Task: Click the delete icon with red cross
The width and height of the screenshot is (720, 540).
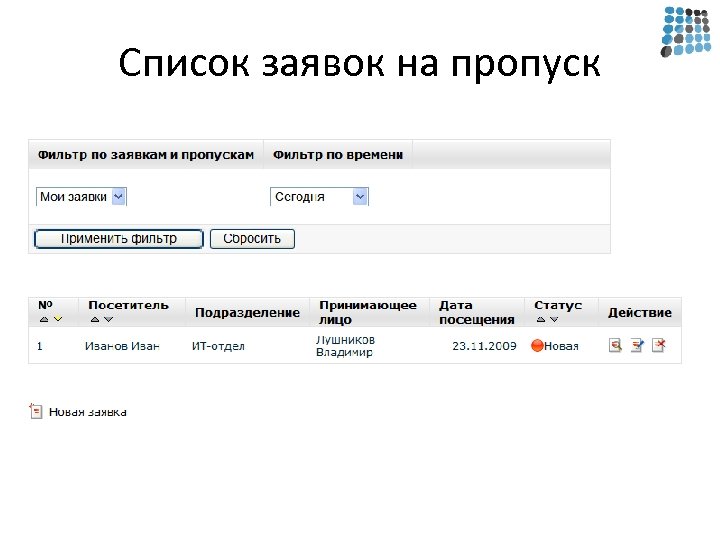Action: coord(659,345)
